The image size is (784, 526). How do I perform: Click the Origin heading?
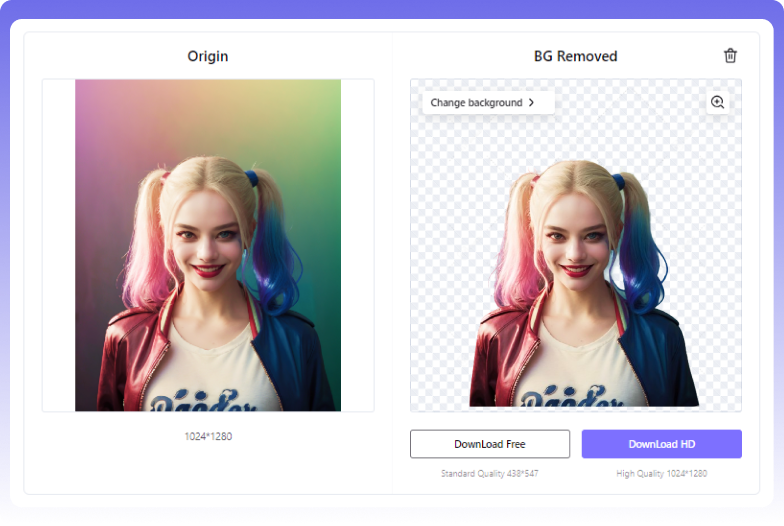point(208,56)
